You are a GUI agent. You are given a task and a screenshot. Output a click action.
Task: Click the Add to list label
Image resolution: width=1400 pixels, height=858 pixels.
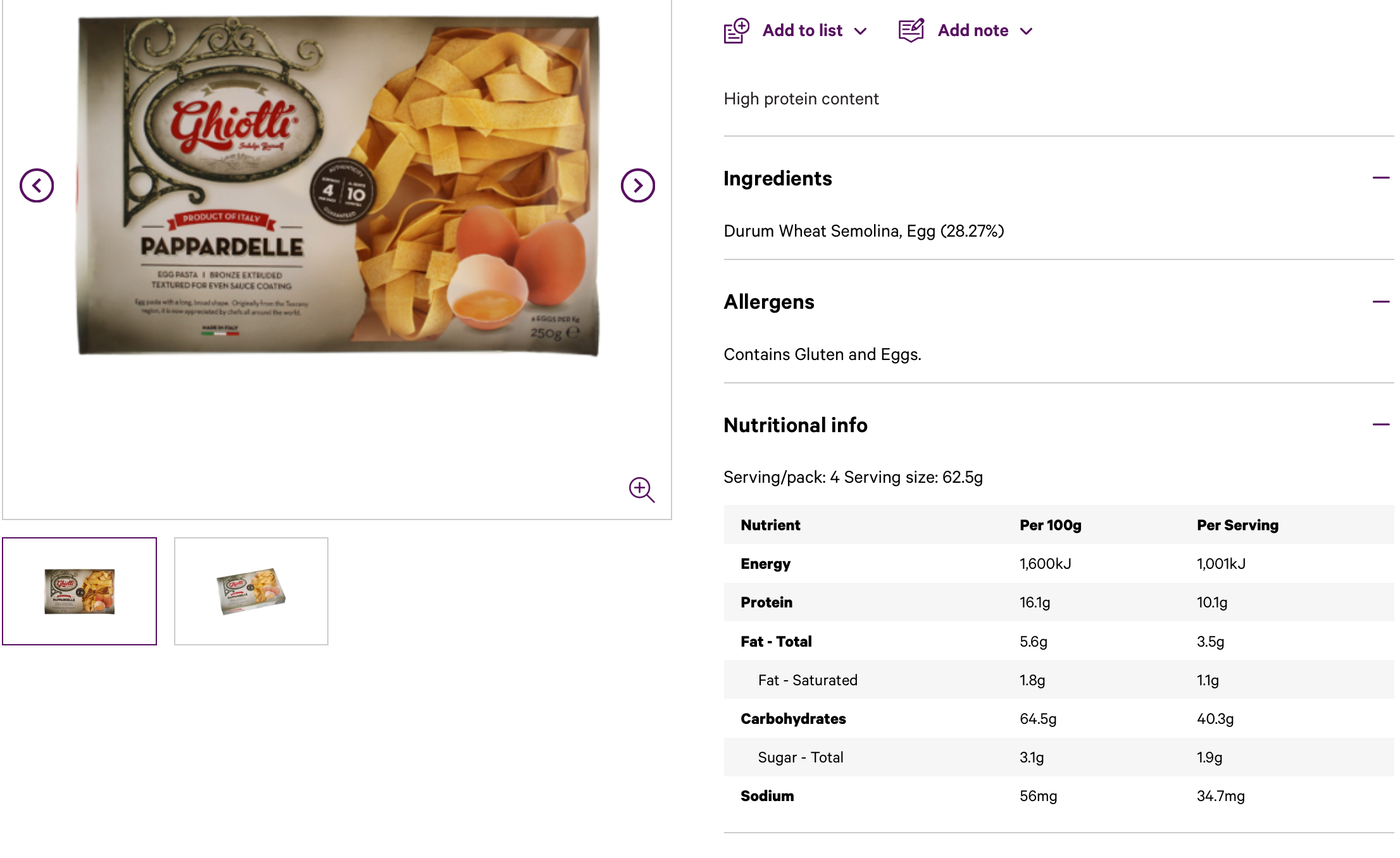[802, 30]
